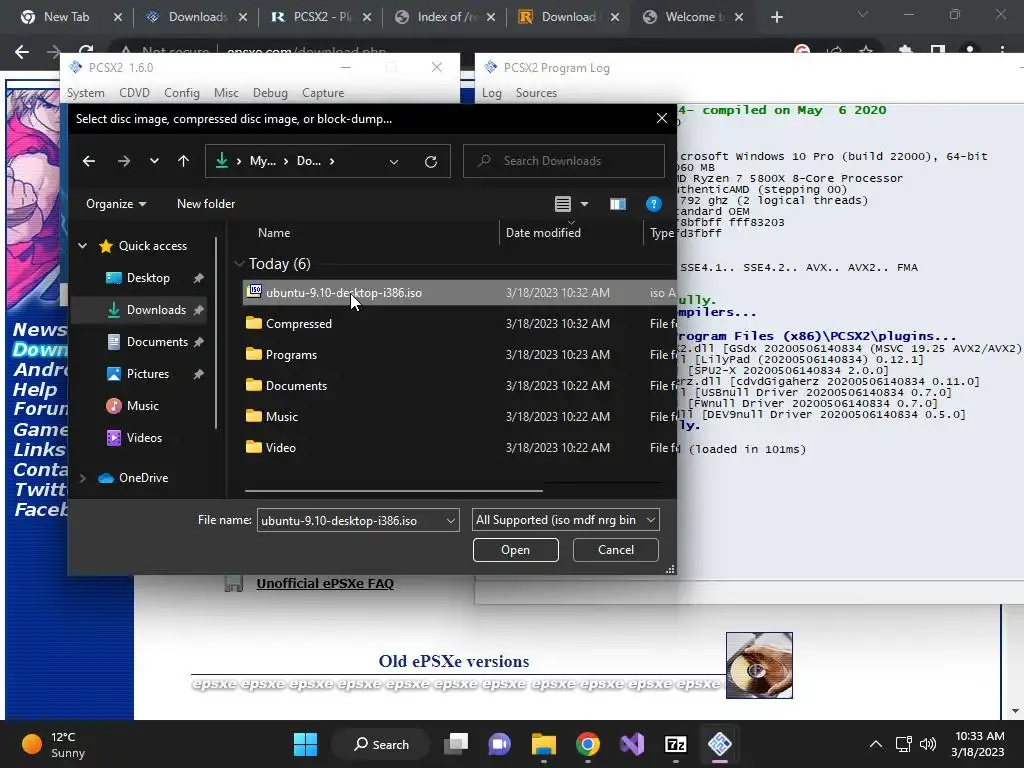Select Downloads in navigation pane

tap(156, 310)
